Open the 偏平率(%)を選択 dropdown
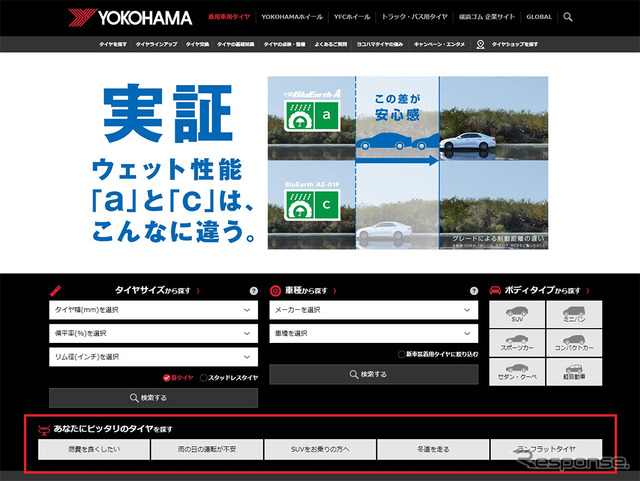Viewport: 640px width, 481px height. (x=153, y=333)
